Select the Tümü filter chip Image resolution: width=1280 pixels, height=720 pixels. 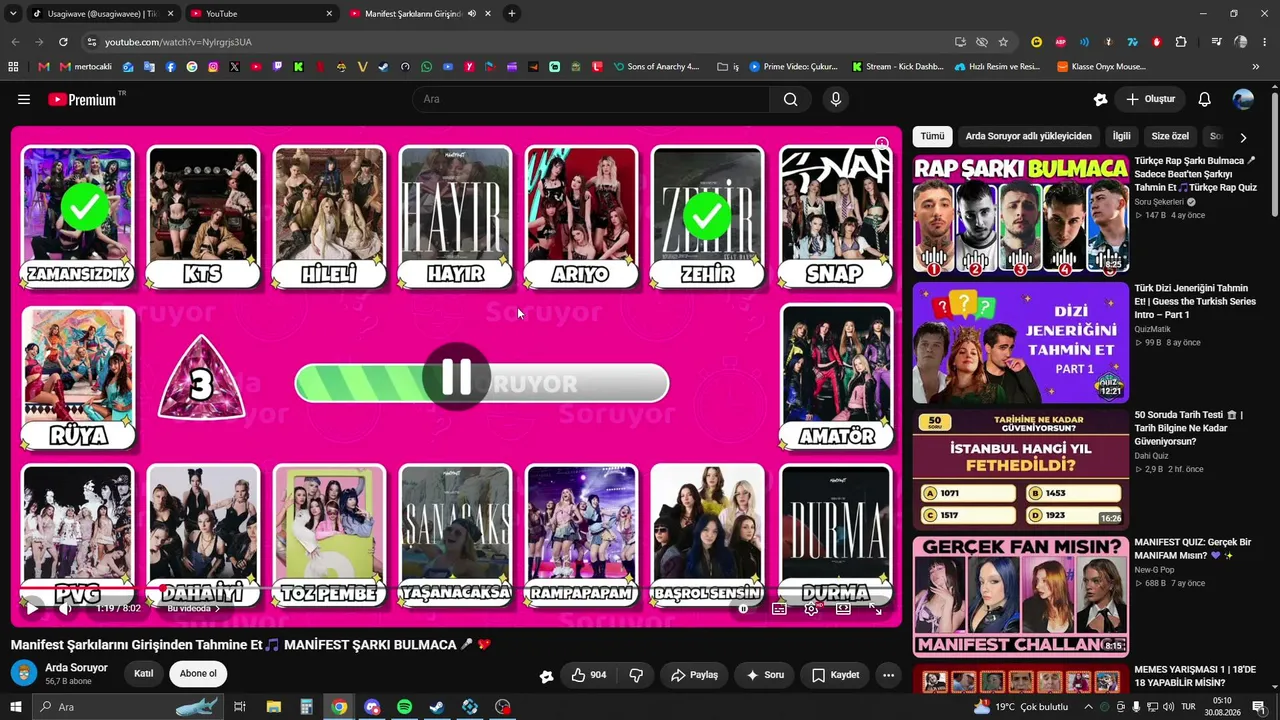[x=932, y=136]
